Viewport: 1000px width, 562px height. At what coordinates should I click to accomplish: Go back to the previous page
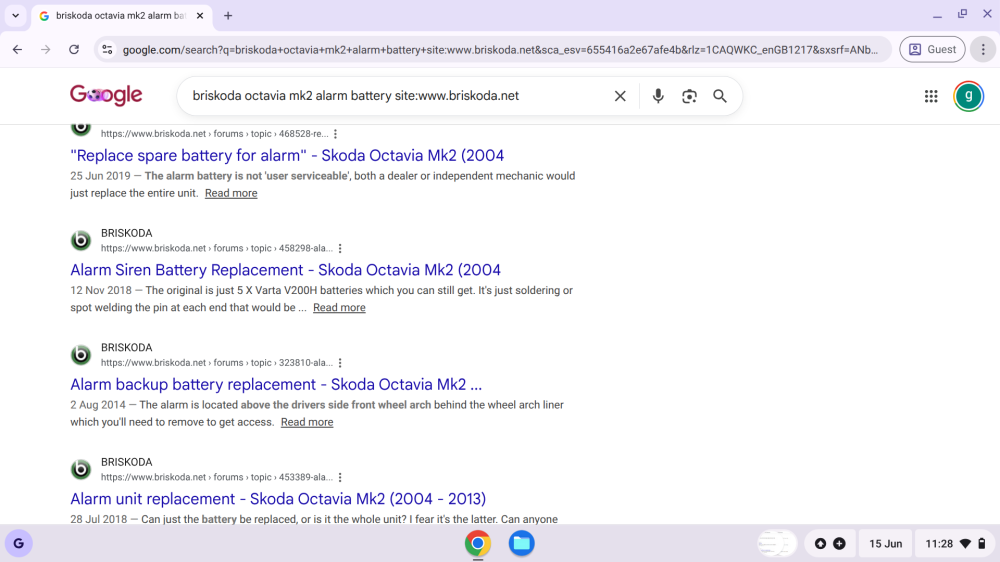17,50
